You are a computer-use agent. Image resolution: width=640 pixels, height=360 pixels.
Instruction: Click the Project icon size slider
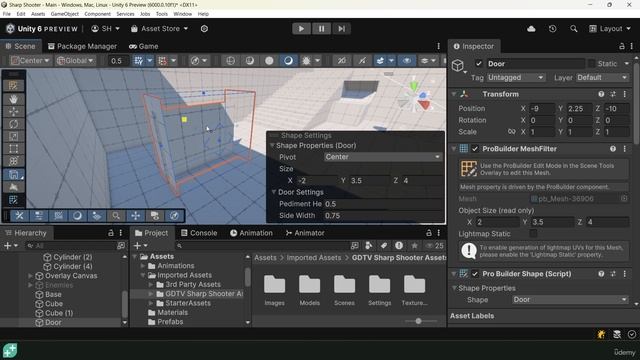click(x=418, y=321)
